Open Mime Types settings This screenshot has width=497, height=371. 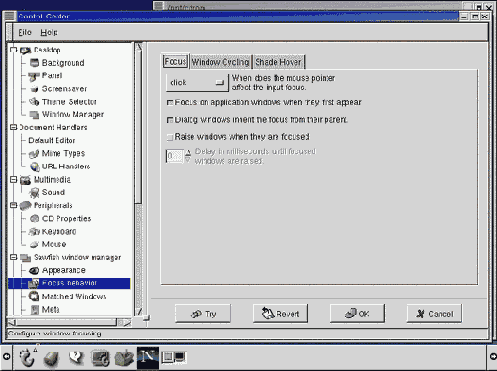click(63, 153)
